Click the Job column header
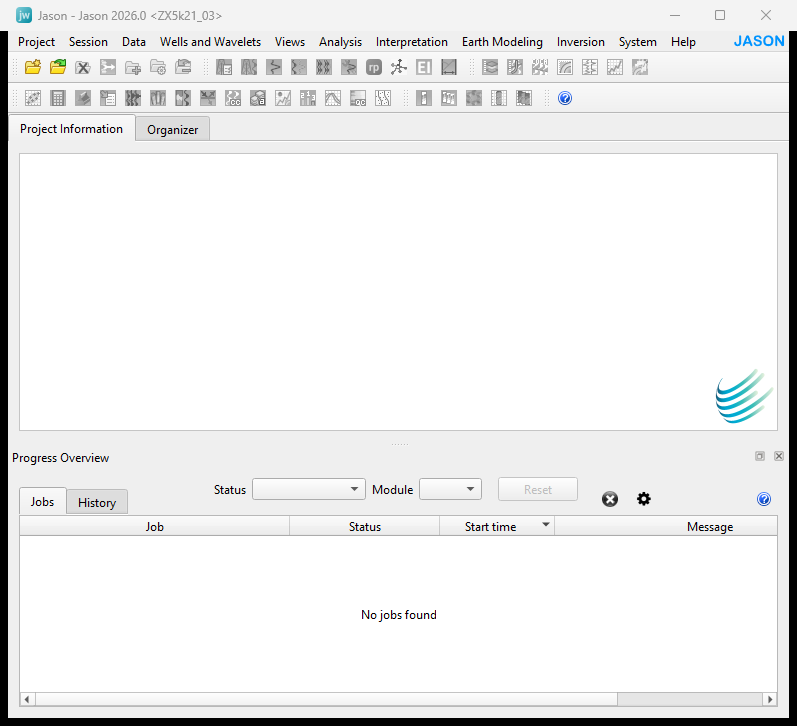Screen dimensions: 797x726 pos(155,526)
